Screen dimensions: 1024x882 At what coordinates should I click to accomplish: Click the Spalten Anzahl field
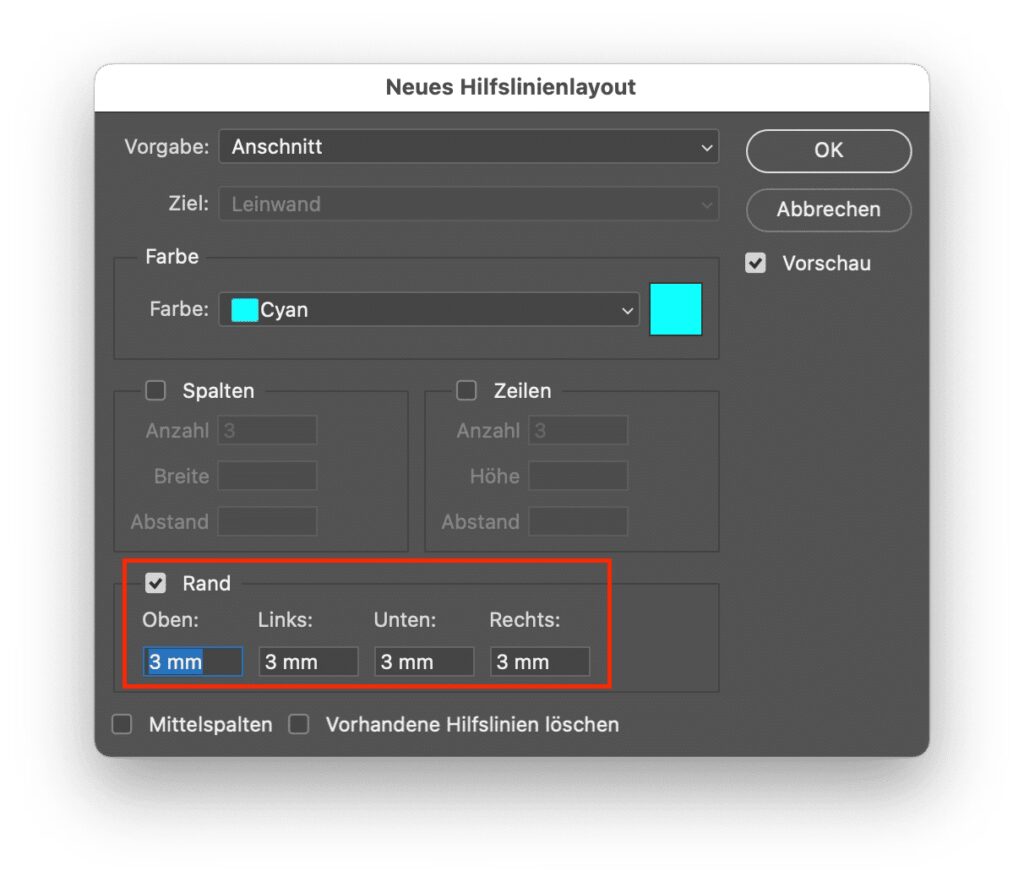click(267, 431)
